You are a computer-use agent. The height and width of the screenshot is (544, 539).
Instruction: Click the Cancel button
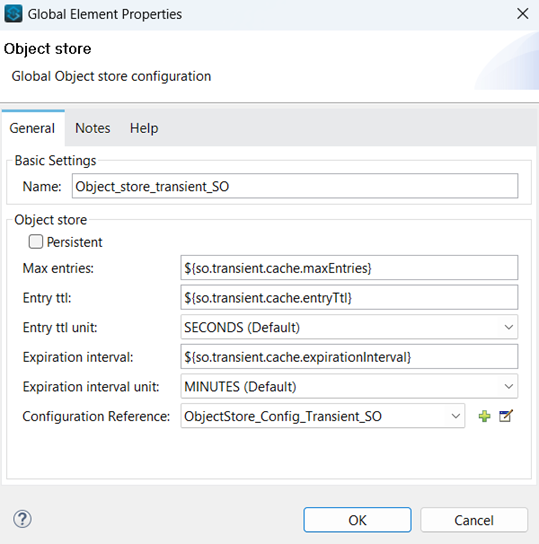474,520
